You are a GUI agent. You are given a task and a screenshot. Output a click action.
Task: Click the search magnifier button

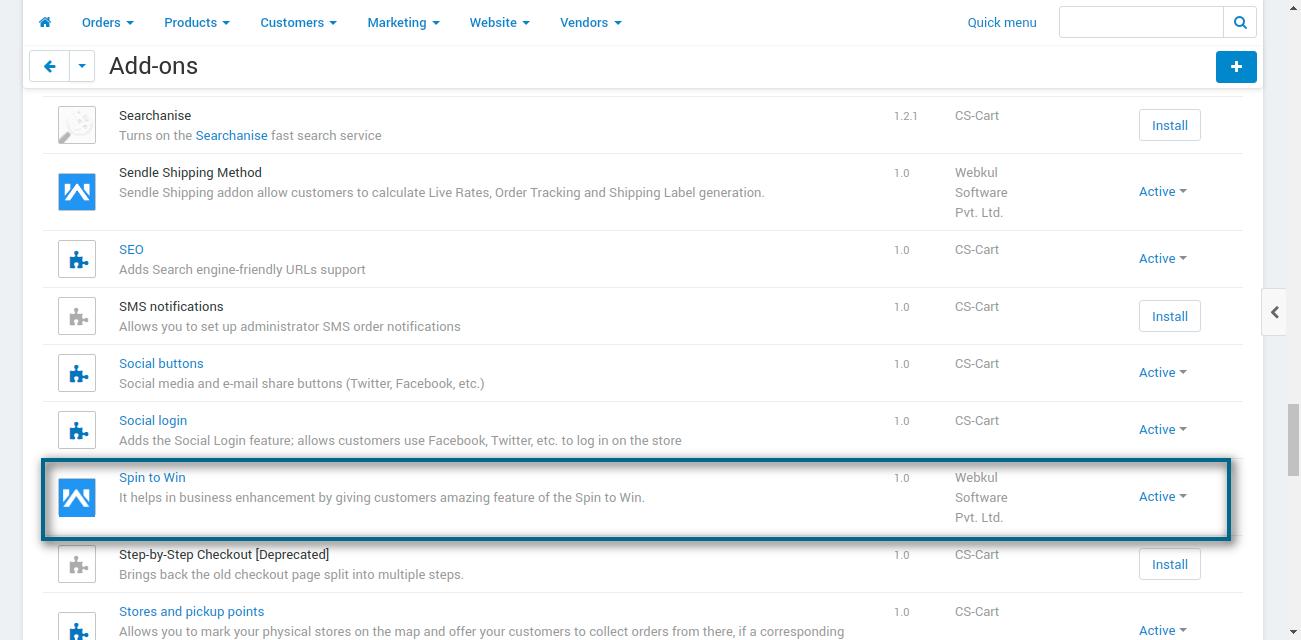[x=1240, y=22]
